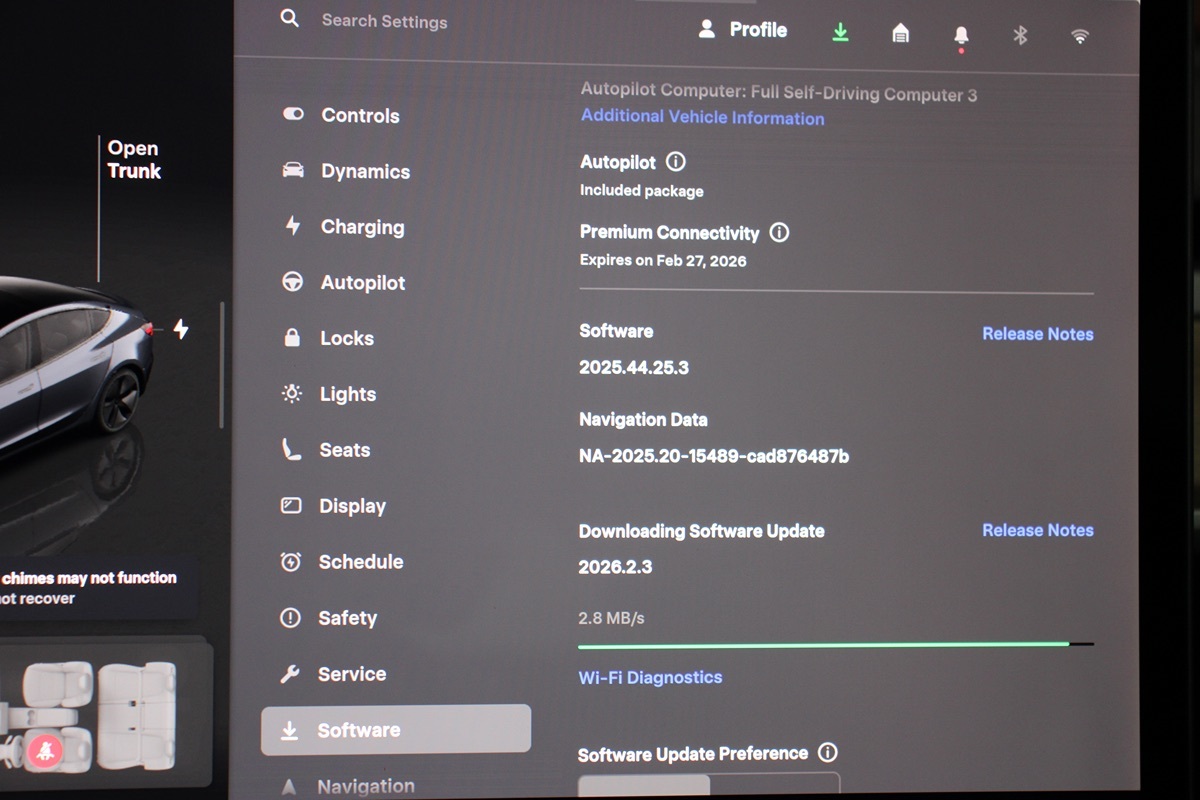The height and width of the screenshot is (800, 1200).
Task: Click the Autopilot info icon
Action: (x=676, y=162)
